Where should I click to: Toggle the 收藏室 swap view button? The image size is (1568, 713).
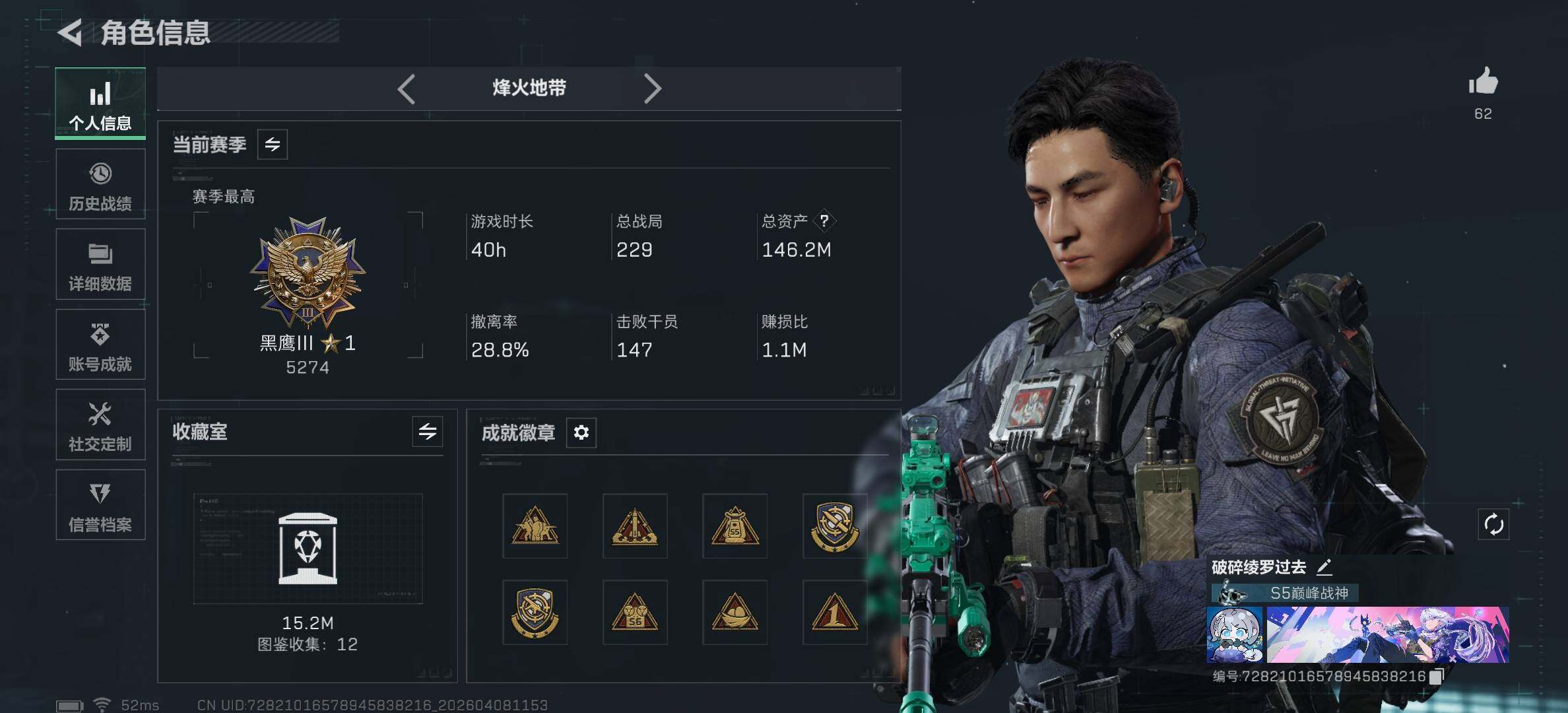point(428,432)
